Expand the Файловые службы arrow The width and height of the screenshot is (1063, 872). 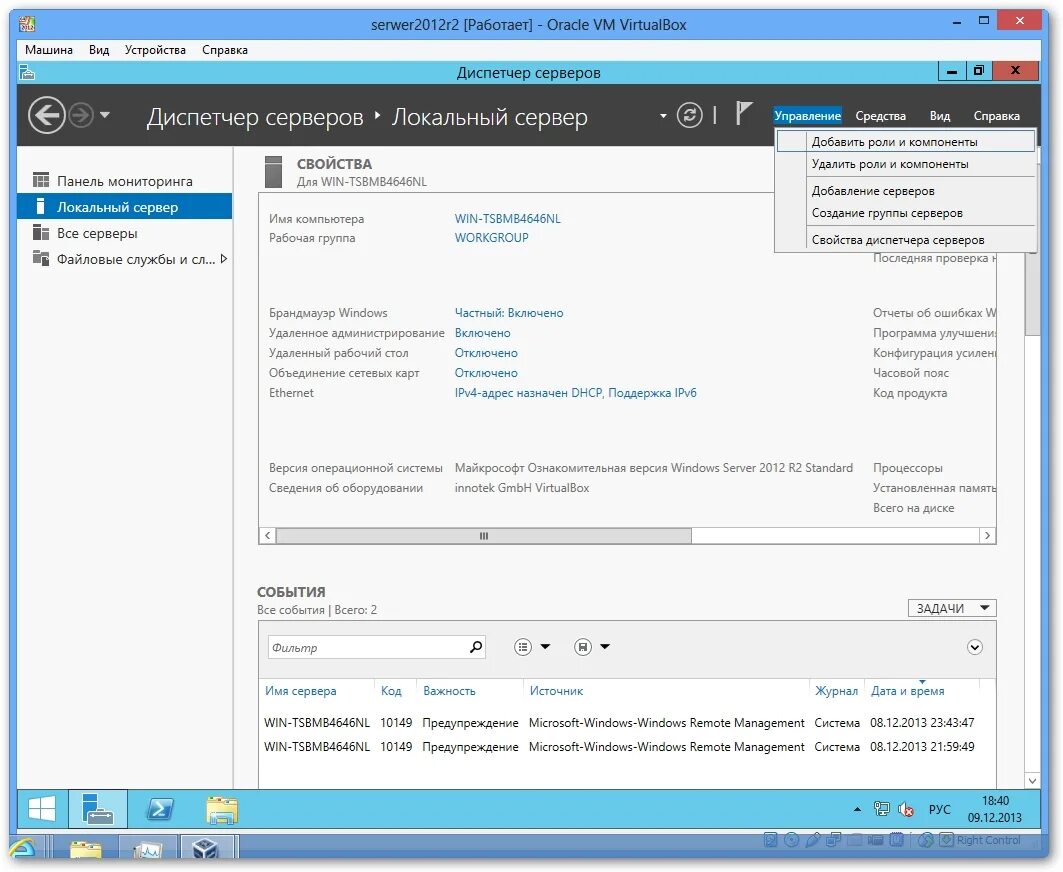coord(224,258)
